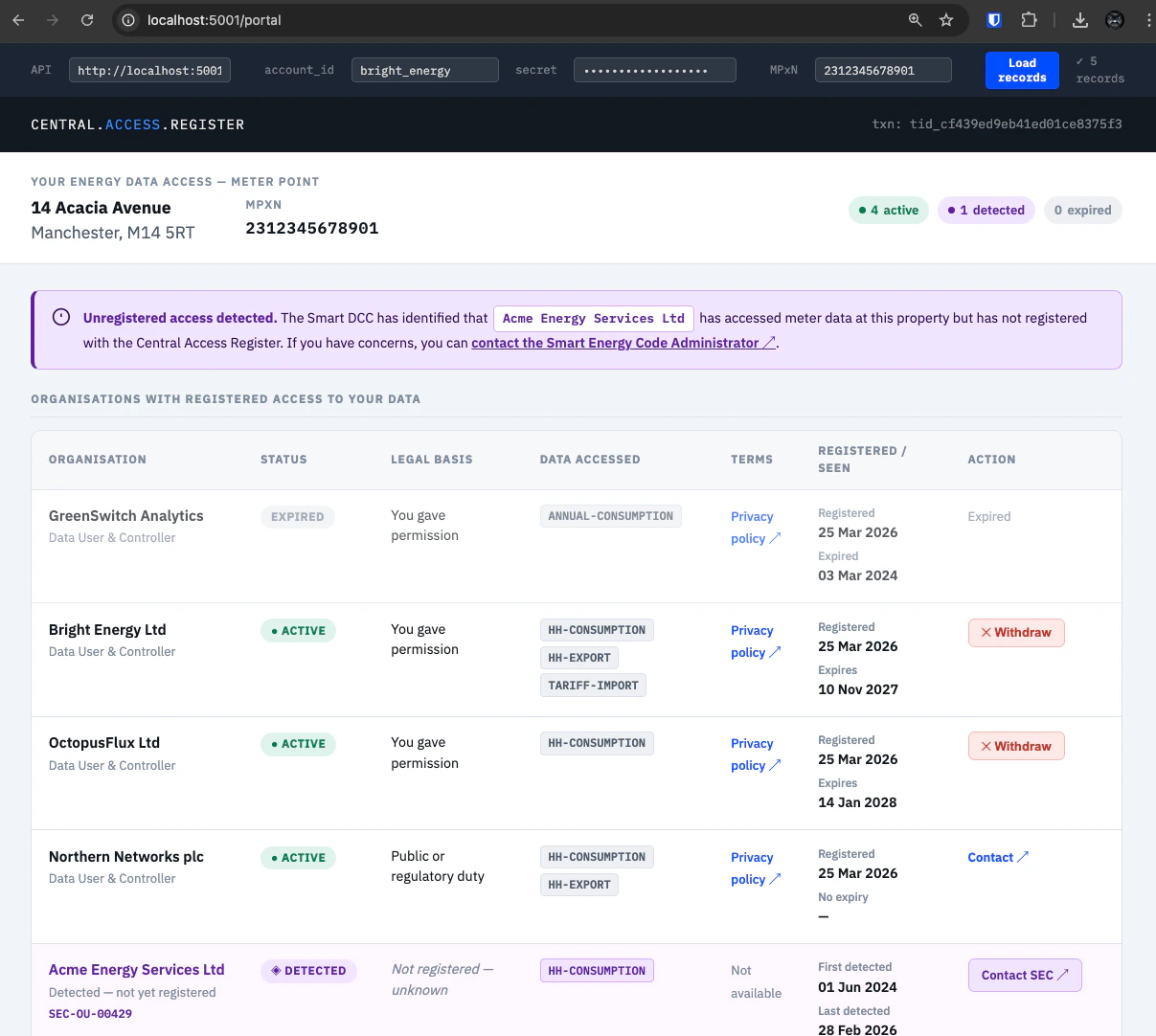Open OctopusFlux Ltd privacy policy link
Screen dimensions: 1156x1036
click(756, 754)
